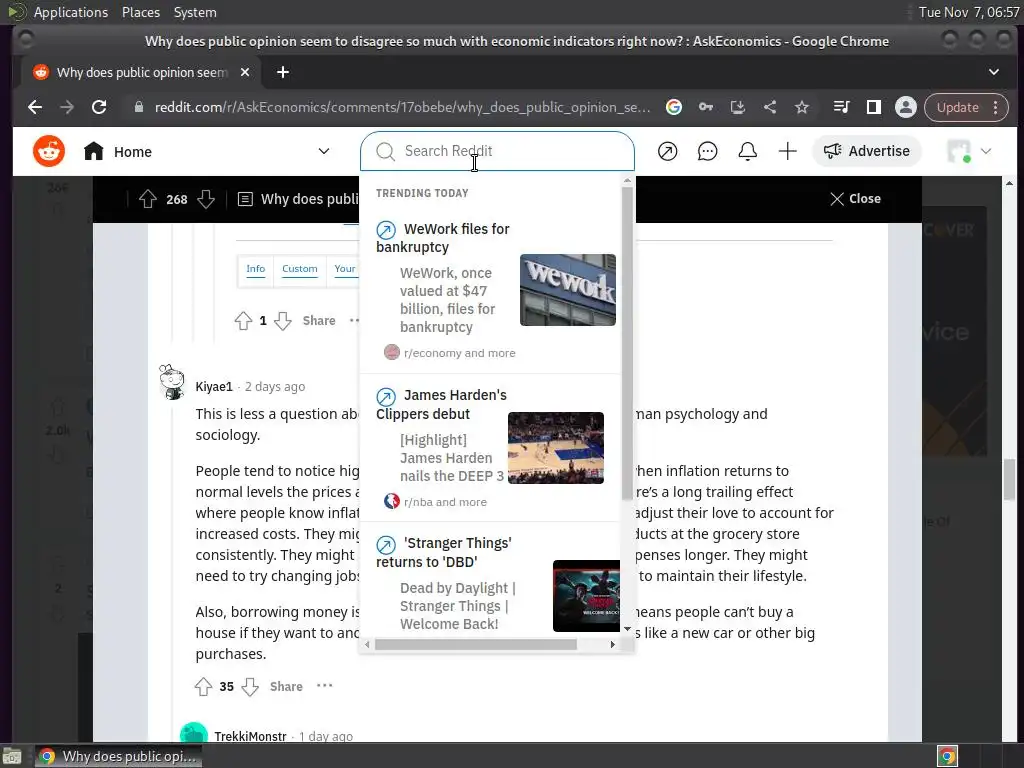Viewport: 1024px width, 768px height.
Task: Open notifications bell icon
Action: coord(748,152)
